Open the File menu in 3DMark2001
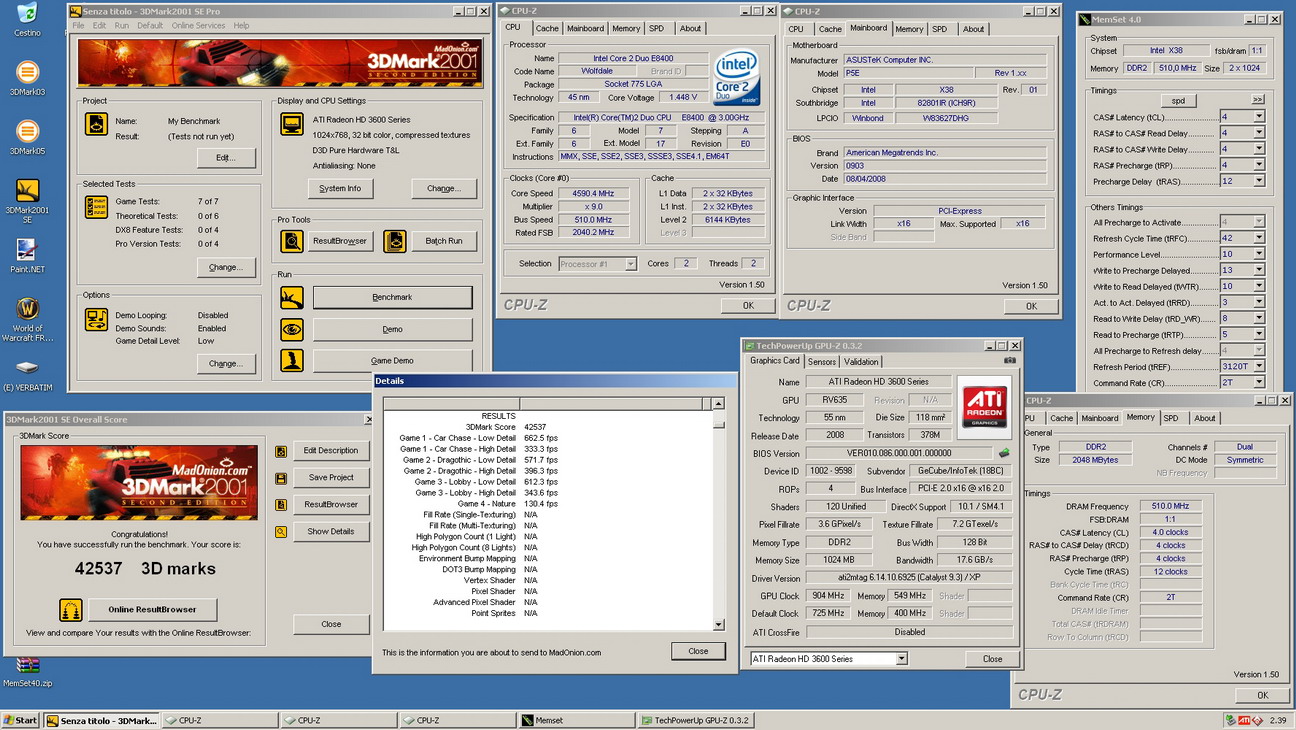The width and height of the screenshot is (1296, 730). tap(78, 25)
